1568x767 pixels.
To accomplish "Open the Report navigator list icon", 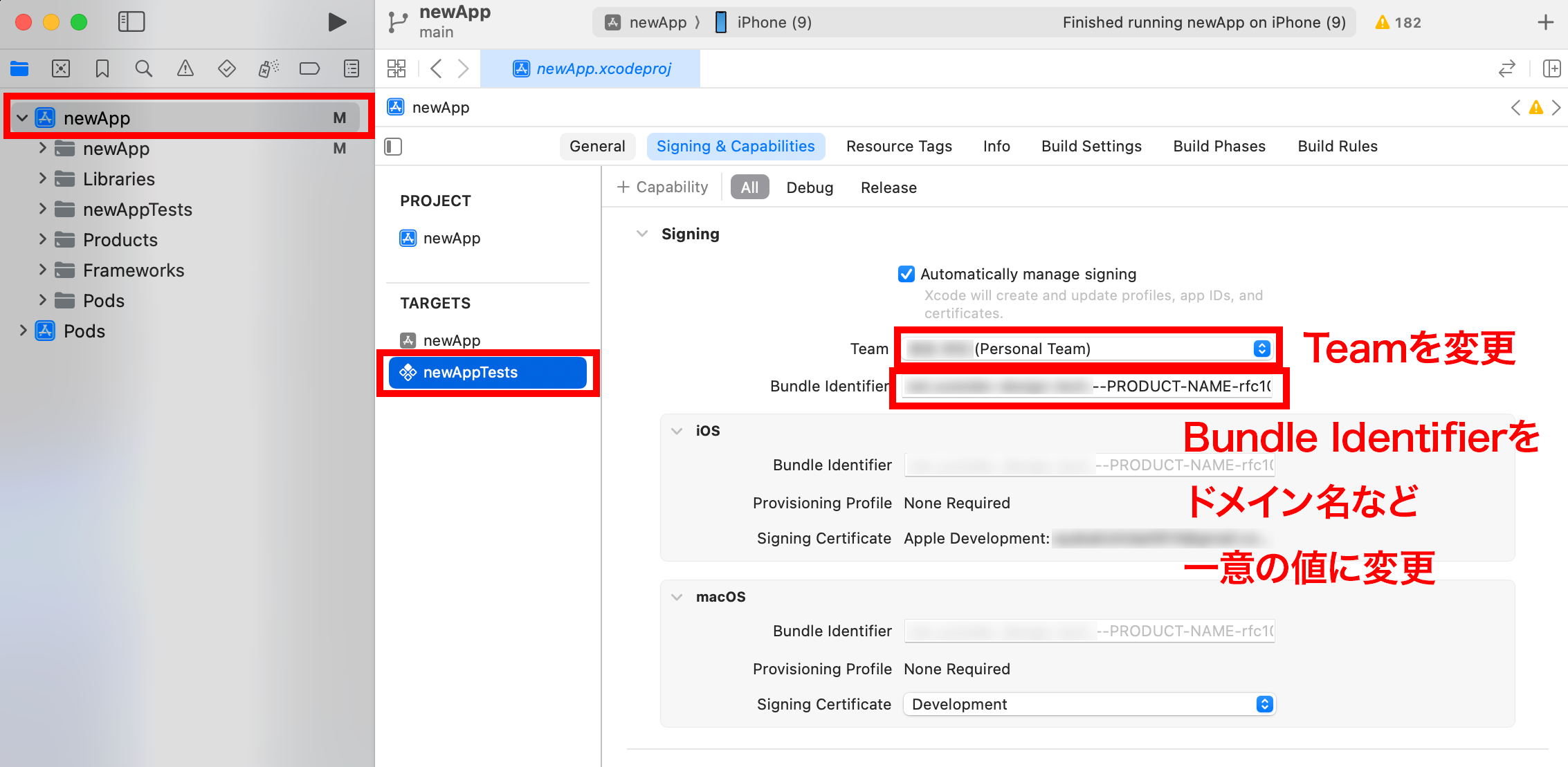I will (351, 68).
